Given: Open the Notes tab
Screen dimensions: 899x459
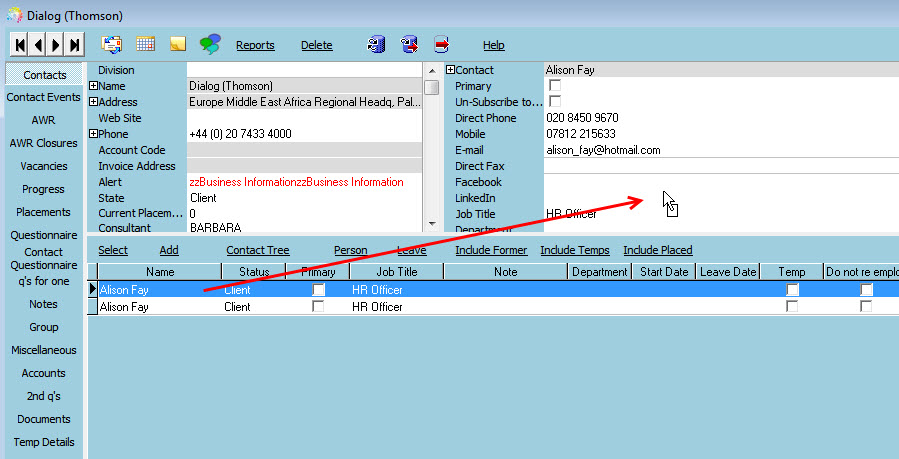Looking at the screenshot, I should [44, 304].
